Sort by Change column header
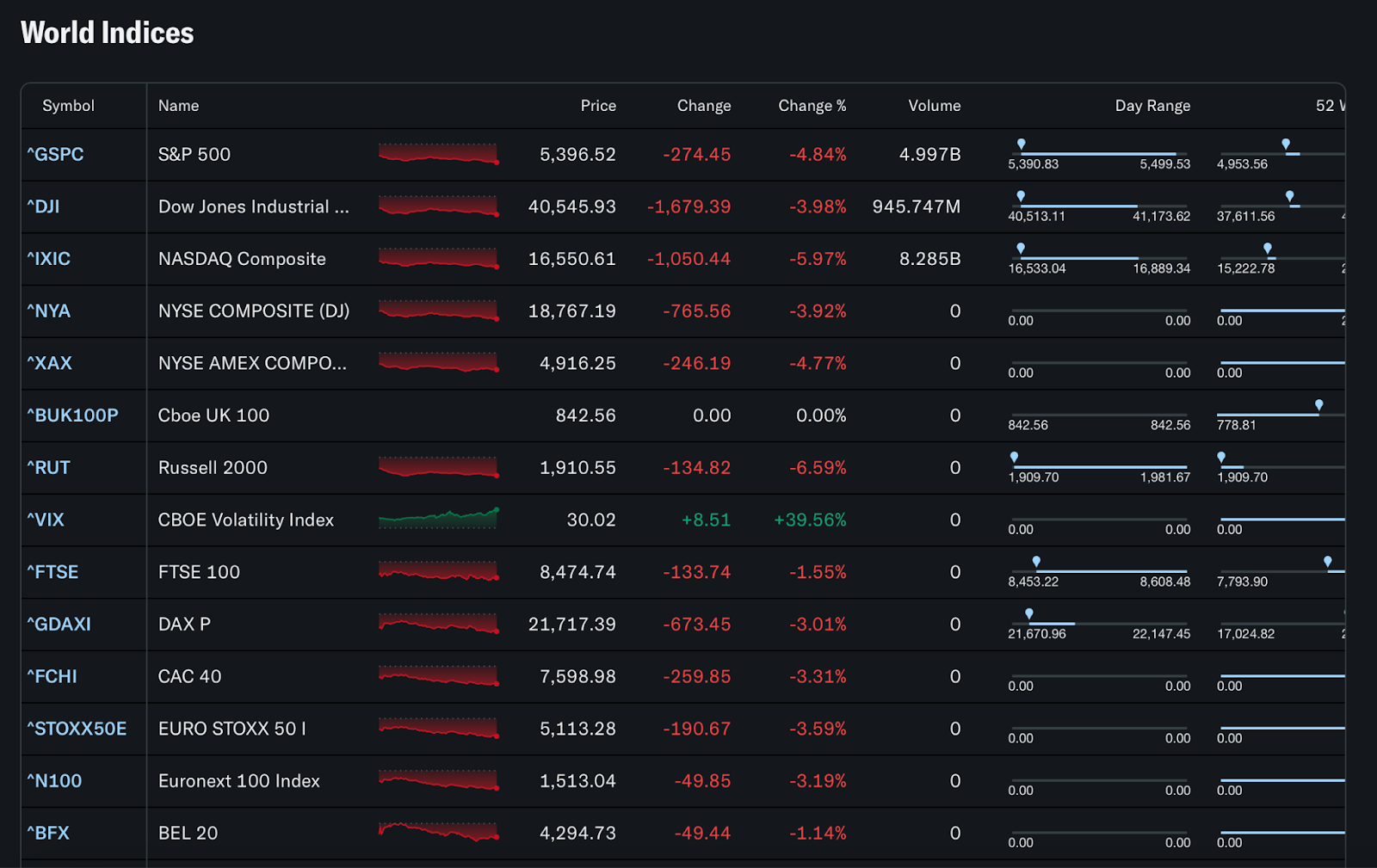The height and width of the screenshot is (868, 1377). (x=704, y=106)
